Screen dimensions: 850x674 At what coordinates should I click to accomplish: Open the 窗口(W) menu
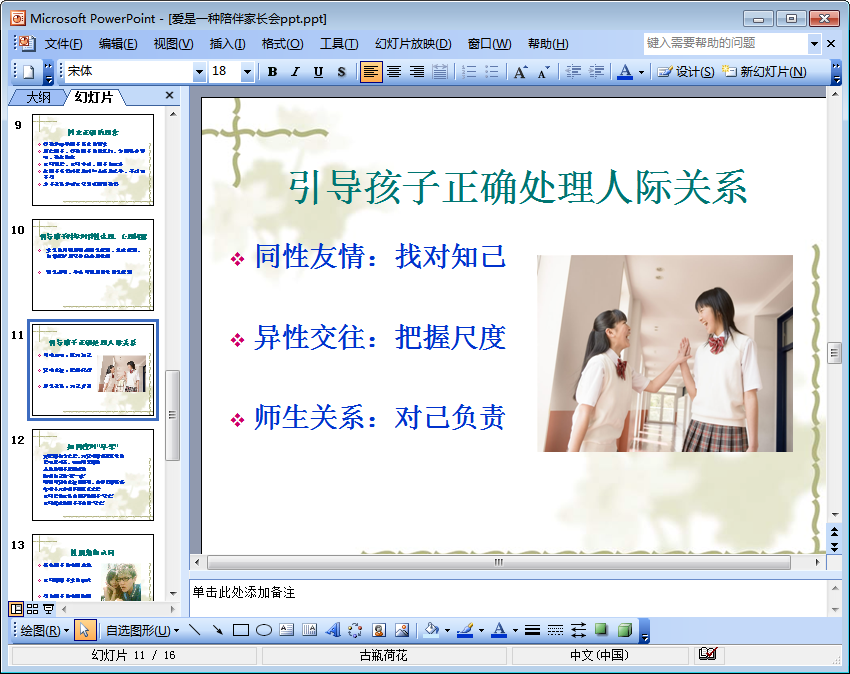(x=489, y=44)
